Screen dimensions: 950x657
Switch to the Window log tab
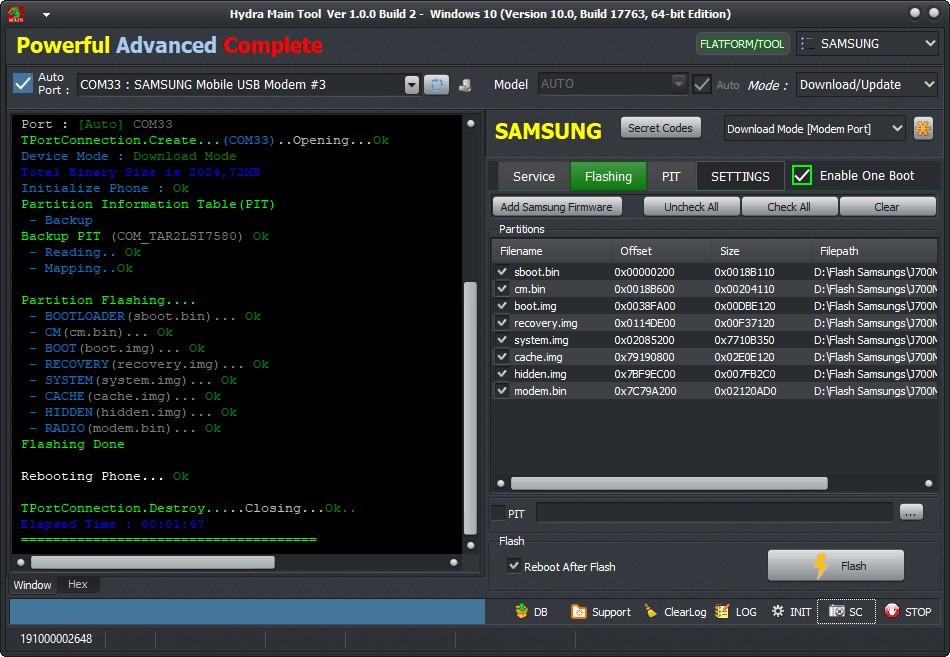pyautogui.click(x=32, y=584)
